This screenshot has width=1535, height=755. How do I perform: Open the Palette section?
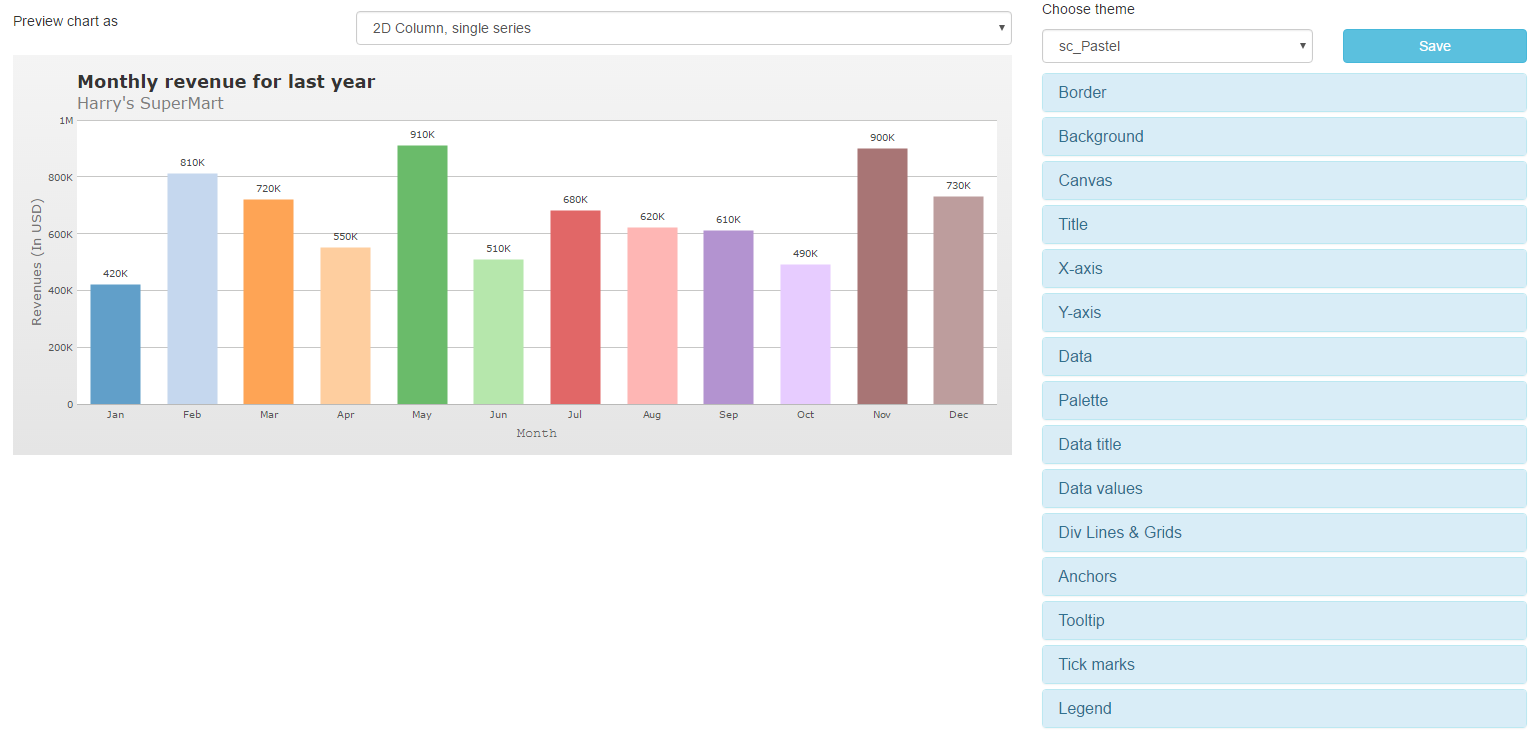pos(1283,400)
